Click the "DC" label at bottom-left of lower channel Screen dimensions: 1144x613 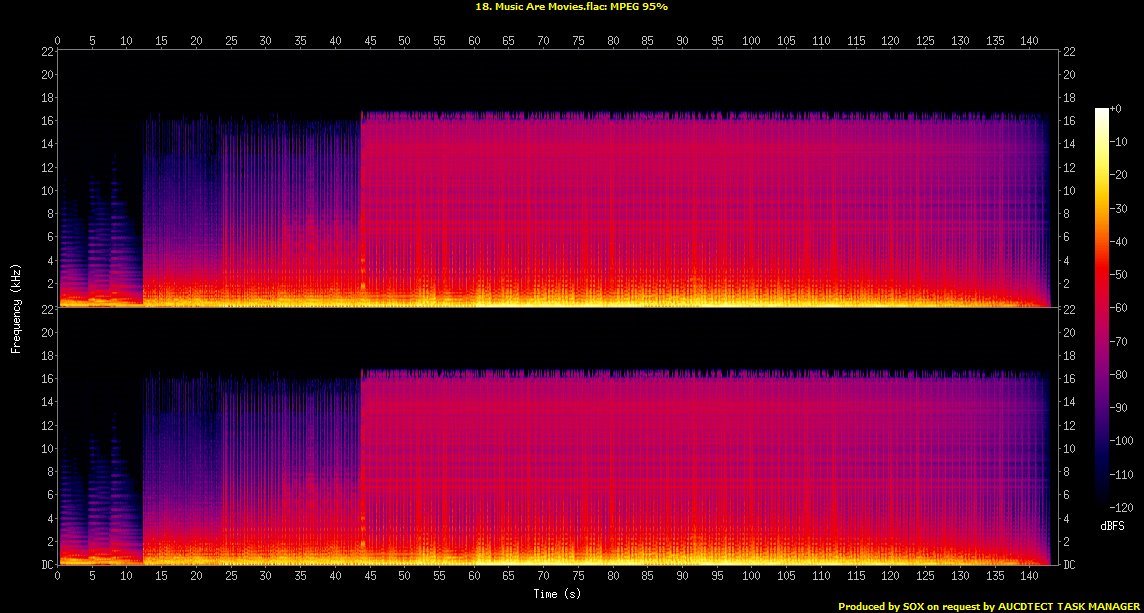pyautogui.click(x=47, y=565)
